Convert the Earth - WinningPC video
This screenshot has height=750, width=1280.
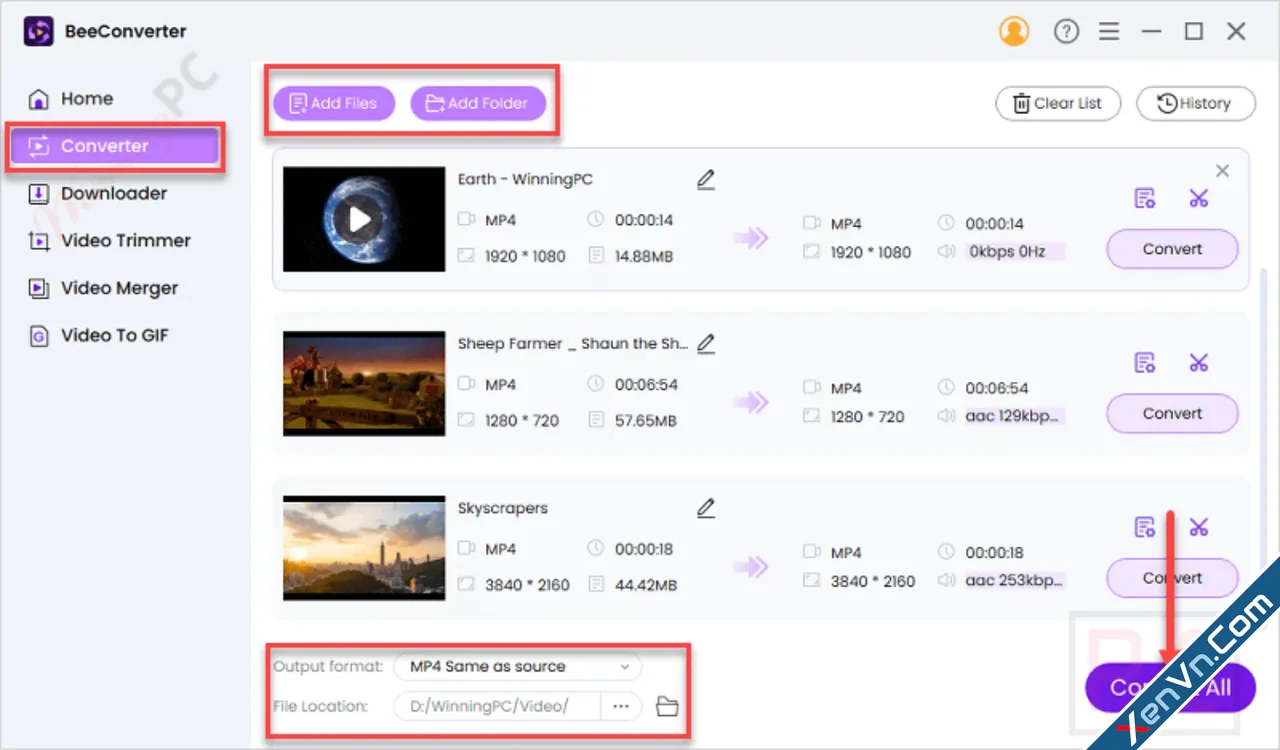click(1172, 249)
